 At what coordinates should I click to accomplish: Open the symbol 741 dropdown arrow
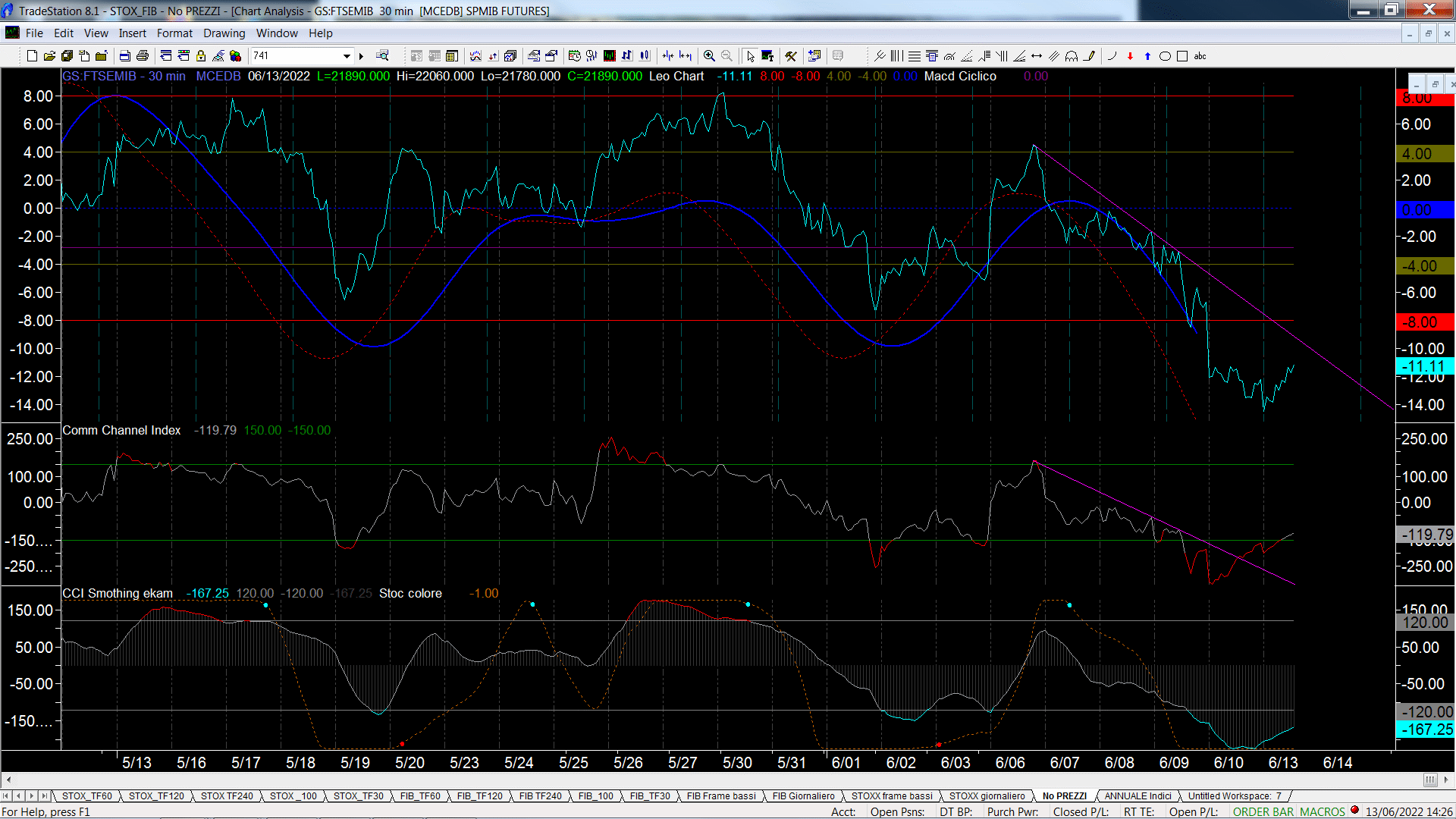(347, 55)
